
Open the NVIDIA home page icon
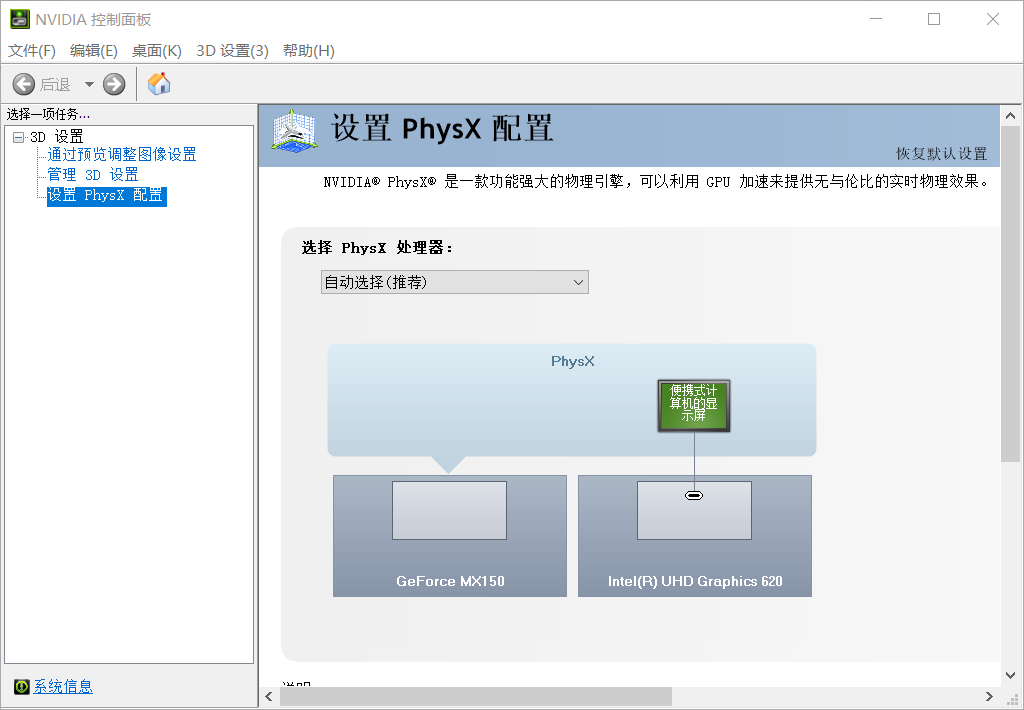[x=158, y=84]
